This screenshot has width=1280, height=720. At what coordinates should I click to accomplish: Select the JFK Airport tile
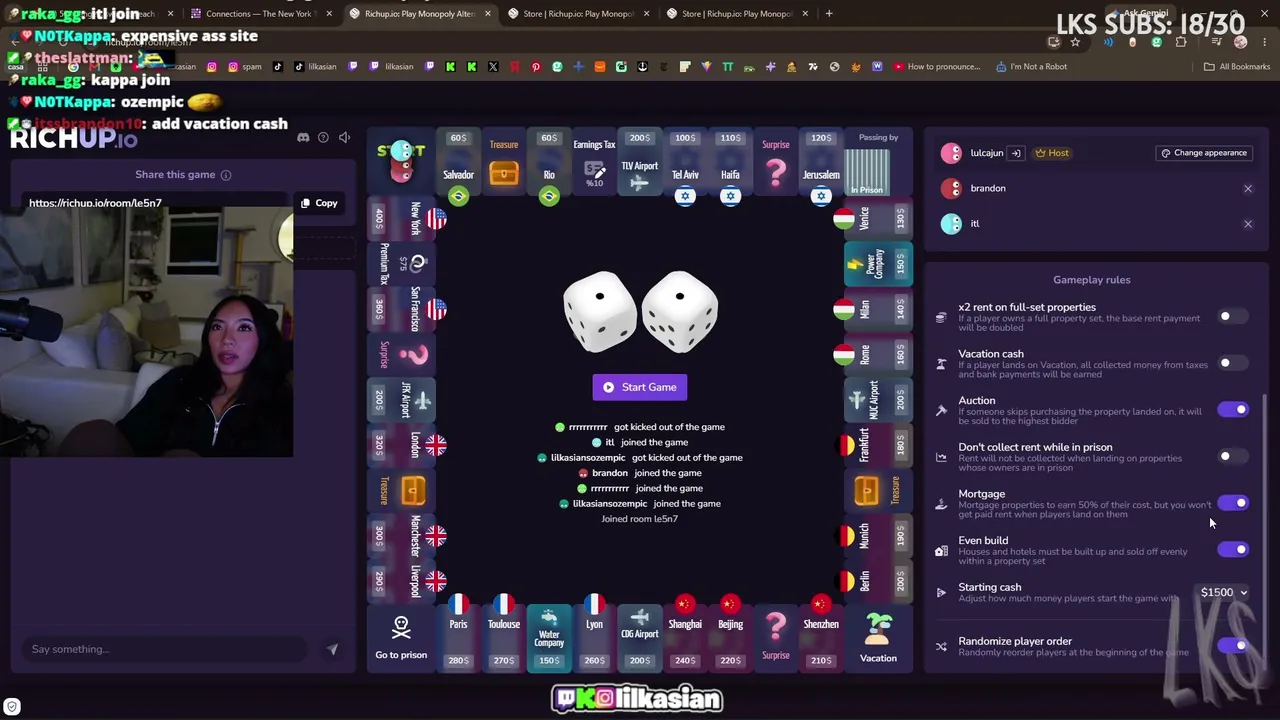pyautogui.click(x=401, y=400)
